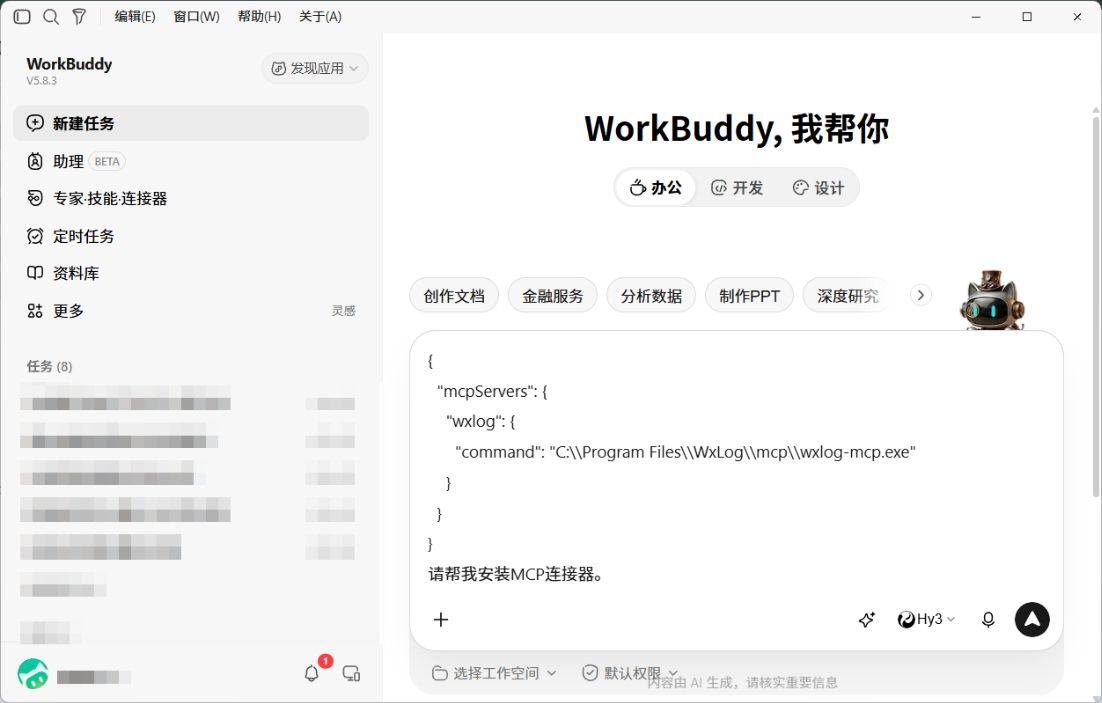The image size is (1102, 703).
Task: Click the plus attachment icon
Action: [441, 619]
